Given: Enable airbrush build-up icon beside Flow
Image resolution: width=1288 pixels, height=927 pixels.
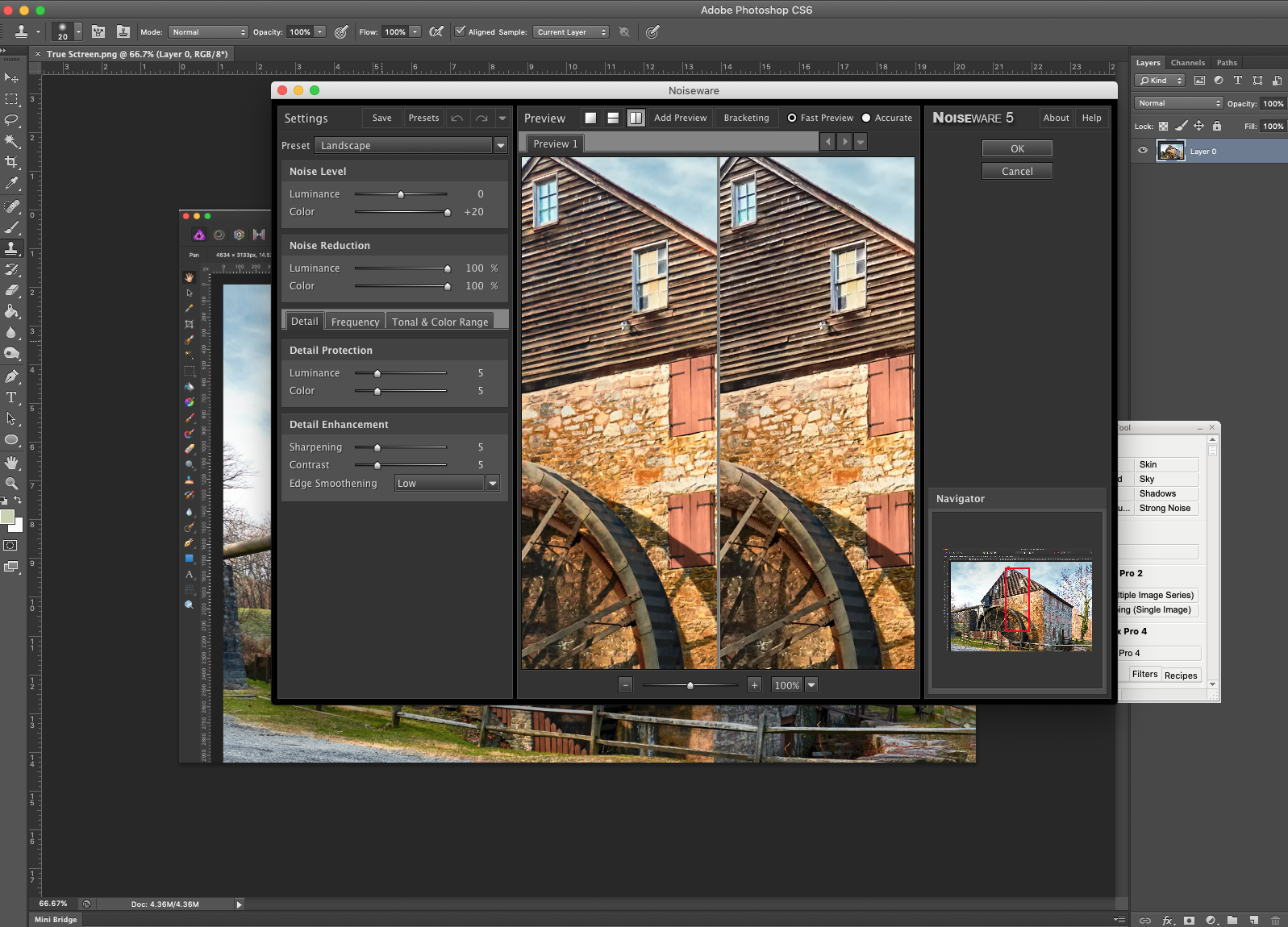Looking at the screenshot, I should (436, 32).
